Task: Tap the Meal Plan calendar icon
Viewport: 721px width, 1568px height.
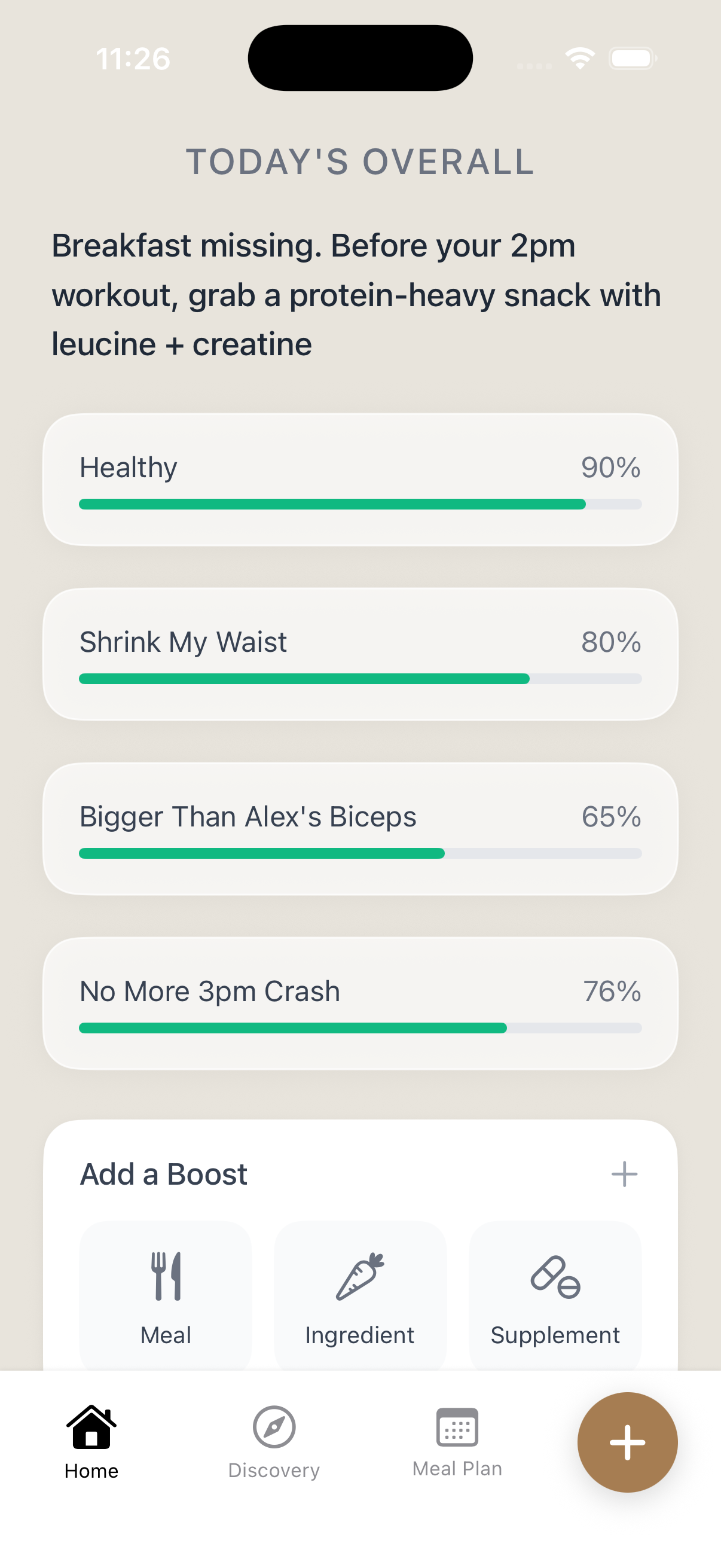Action: pyautogui.click(x=457, y=1427)
